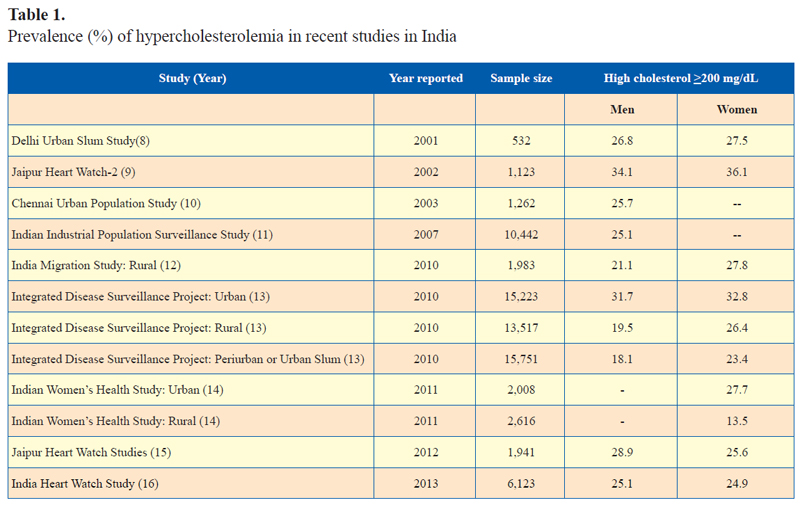Click sample size '2,616'
Image resolution: width=800 pixels, height=505 pixels.
coord(521,421)
